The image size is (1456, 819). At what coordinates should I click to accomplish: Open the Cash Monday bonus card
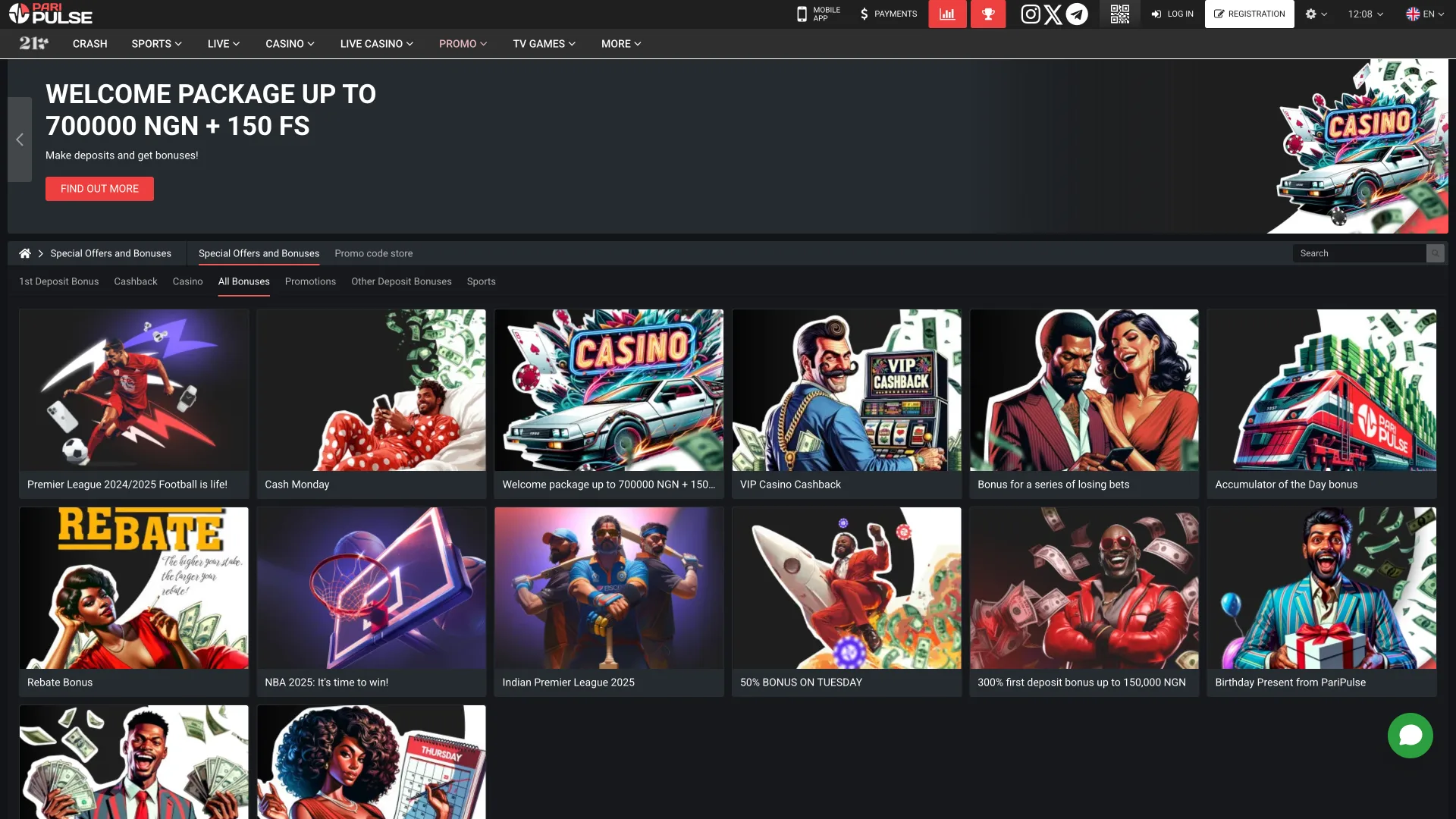tap(372, 403)
